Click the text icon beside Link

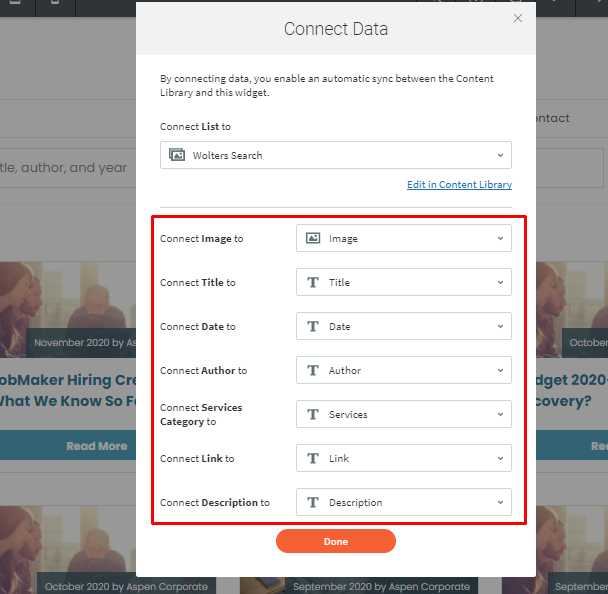pyautogui.click(x=313, y=458)
